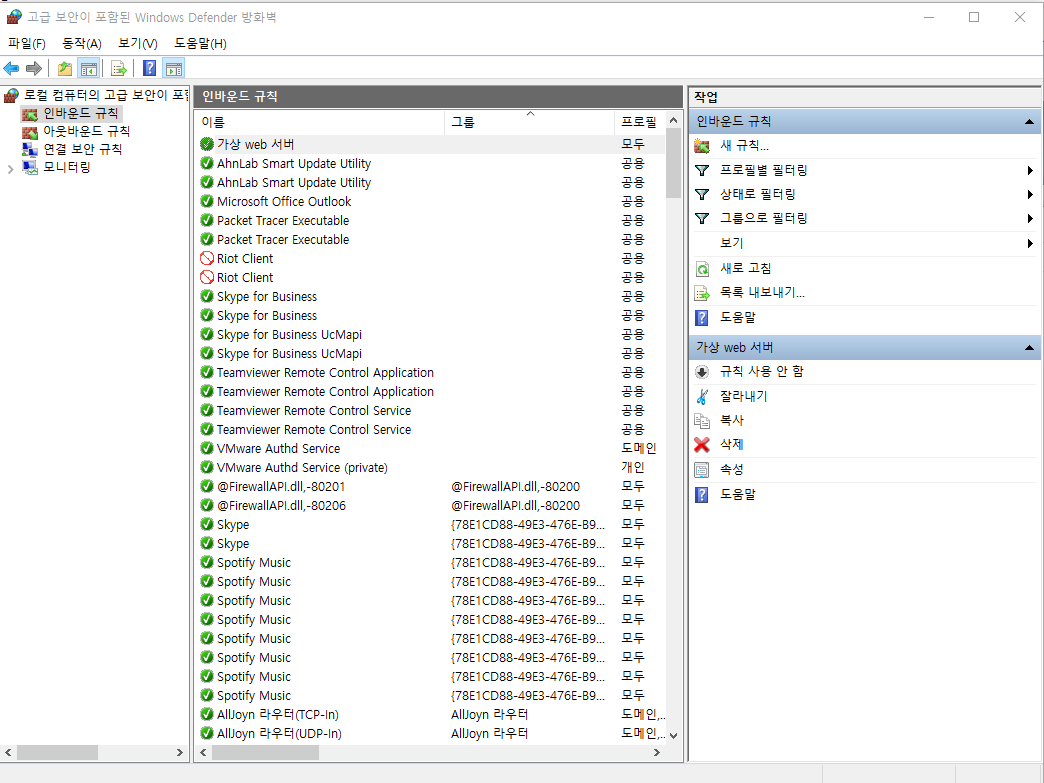The height and width of the screenshot is (783, 1044).
Task: Select 인바운드 규칙 in the tree
Action: 81,113
